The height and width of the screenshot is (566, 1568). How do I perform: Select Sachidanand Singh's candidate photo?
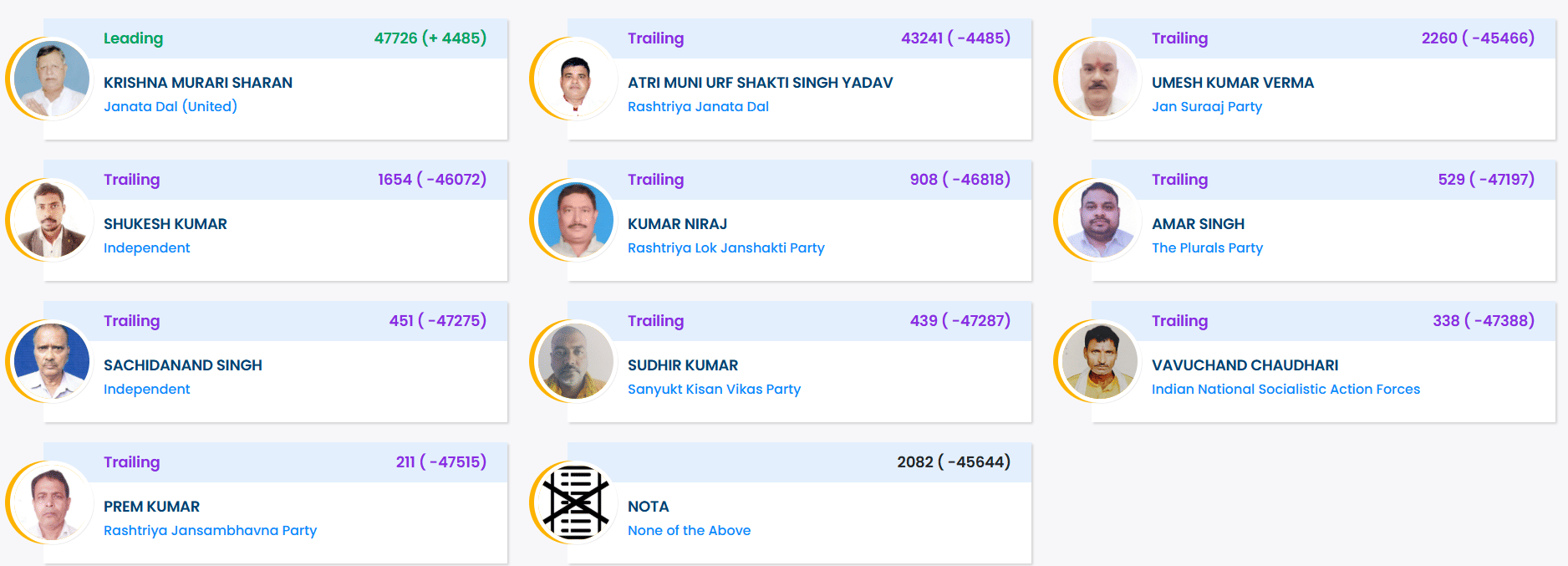[52, 361]
